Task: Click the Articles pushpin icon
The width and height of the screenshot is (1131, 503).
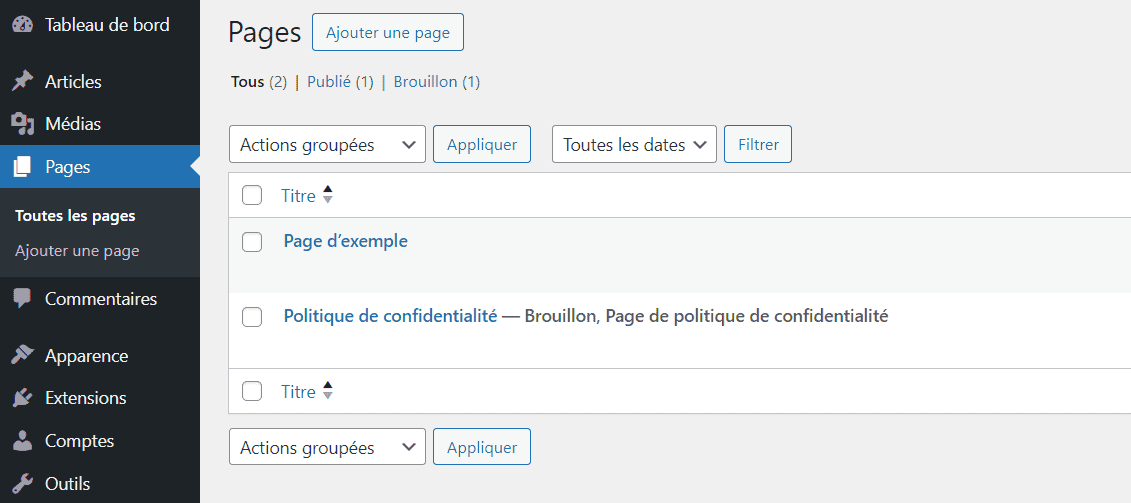Action: coord(23,82)
